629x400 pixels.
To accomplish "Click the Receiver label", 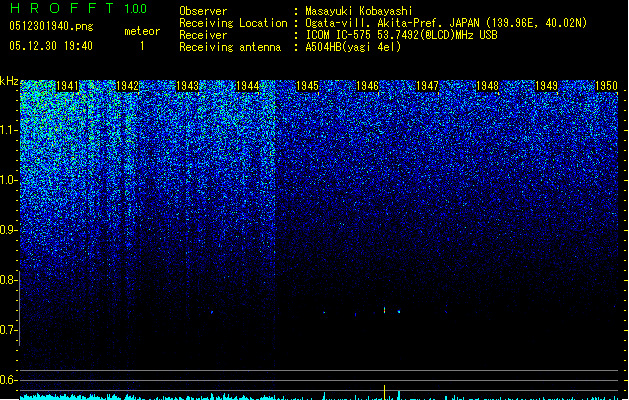I will (203, 35).
